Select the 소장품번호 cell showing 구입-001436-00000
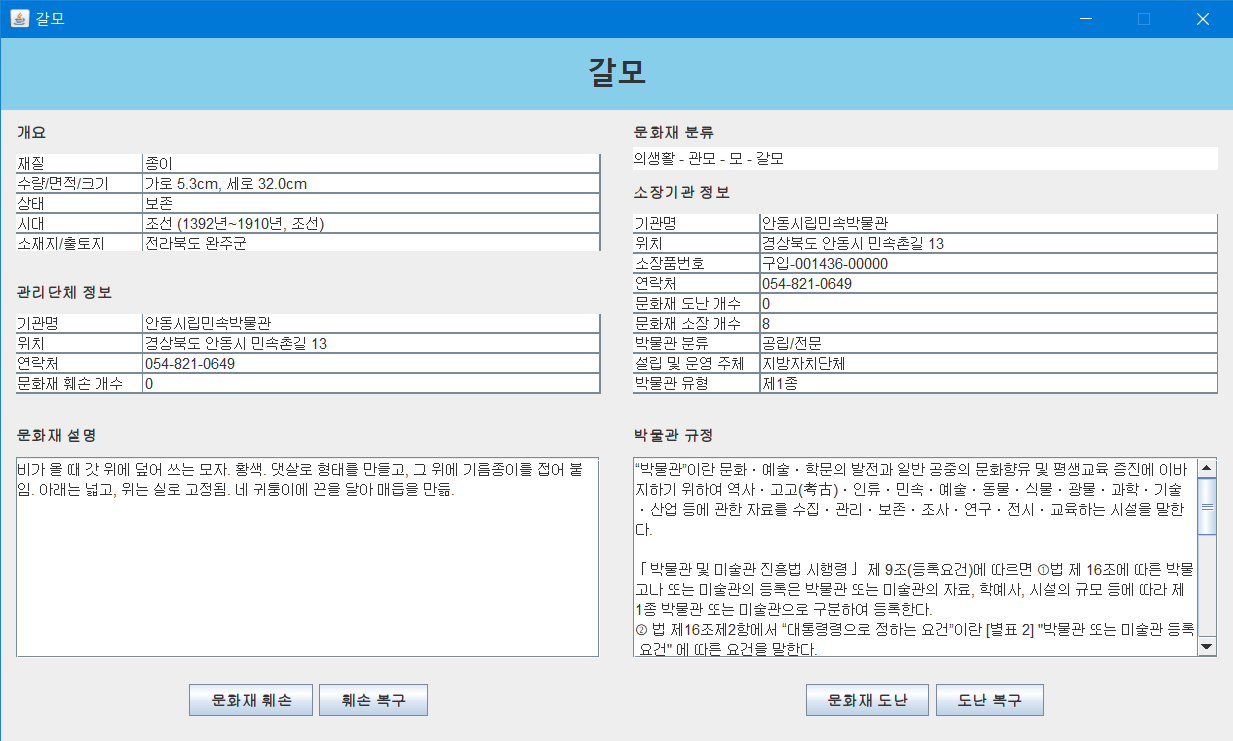The height and width of the screenshot is (741, 1233). [985, 263]
